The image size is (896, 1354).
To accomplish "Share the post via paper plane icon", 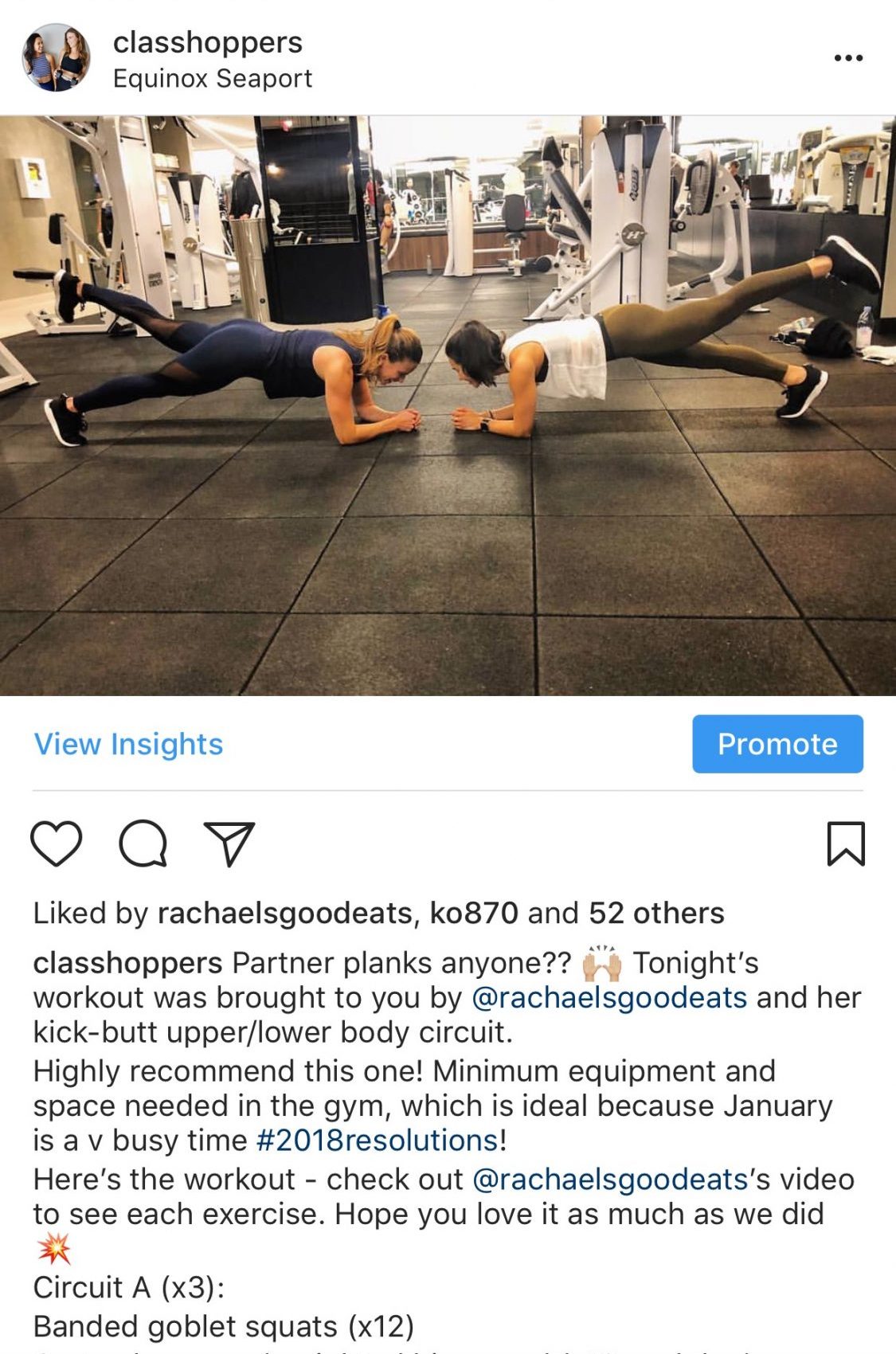I will click(229, 843).
